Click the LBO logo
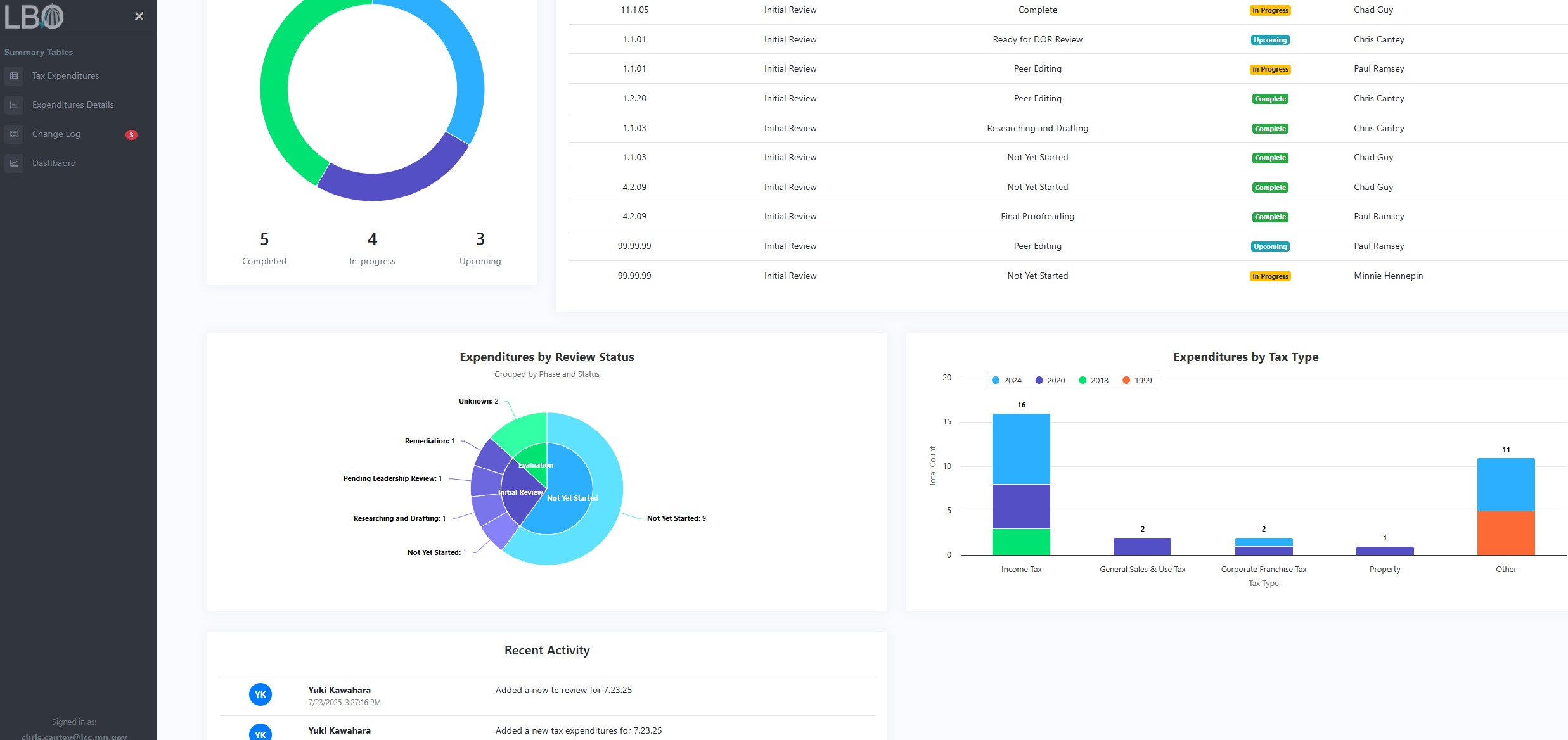1568x740 pixels. point(34,17)
